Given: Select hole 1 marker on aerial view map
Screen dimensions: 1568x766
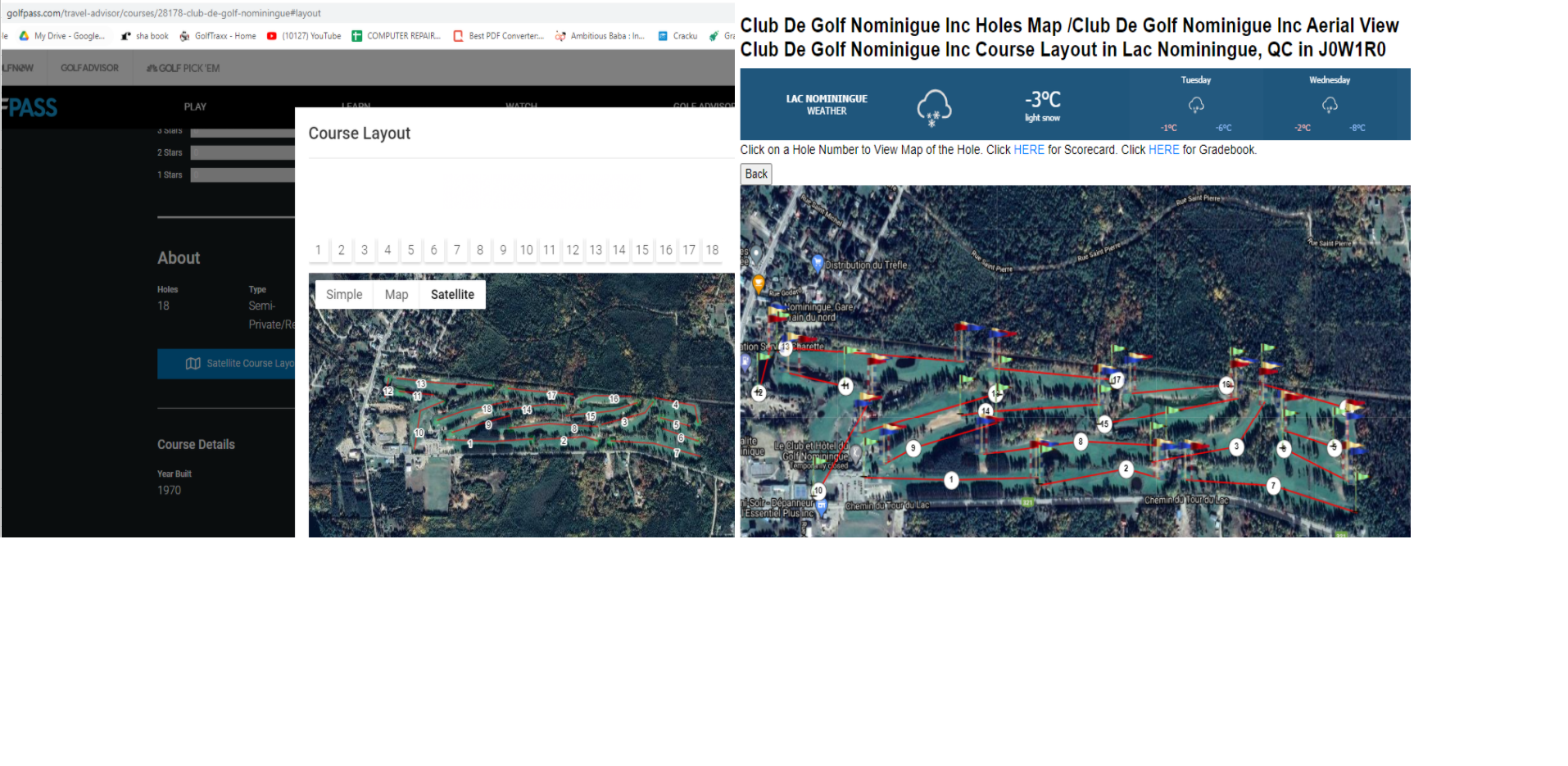Looking at the screenshot, I should point(951,480).
